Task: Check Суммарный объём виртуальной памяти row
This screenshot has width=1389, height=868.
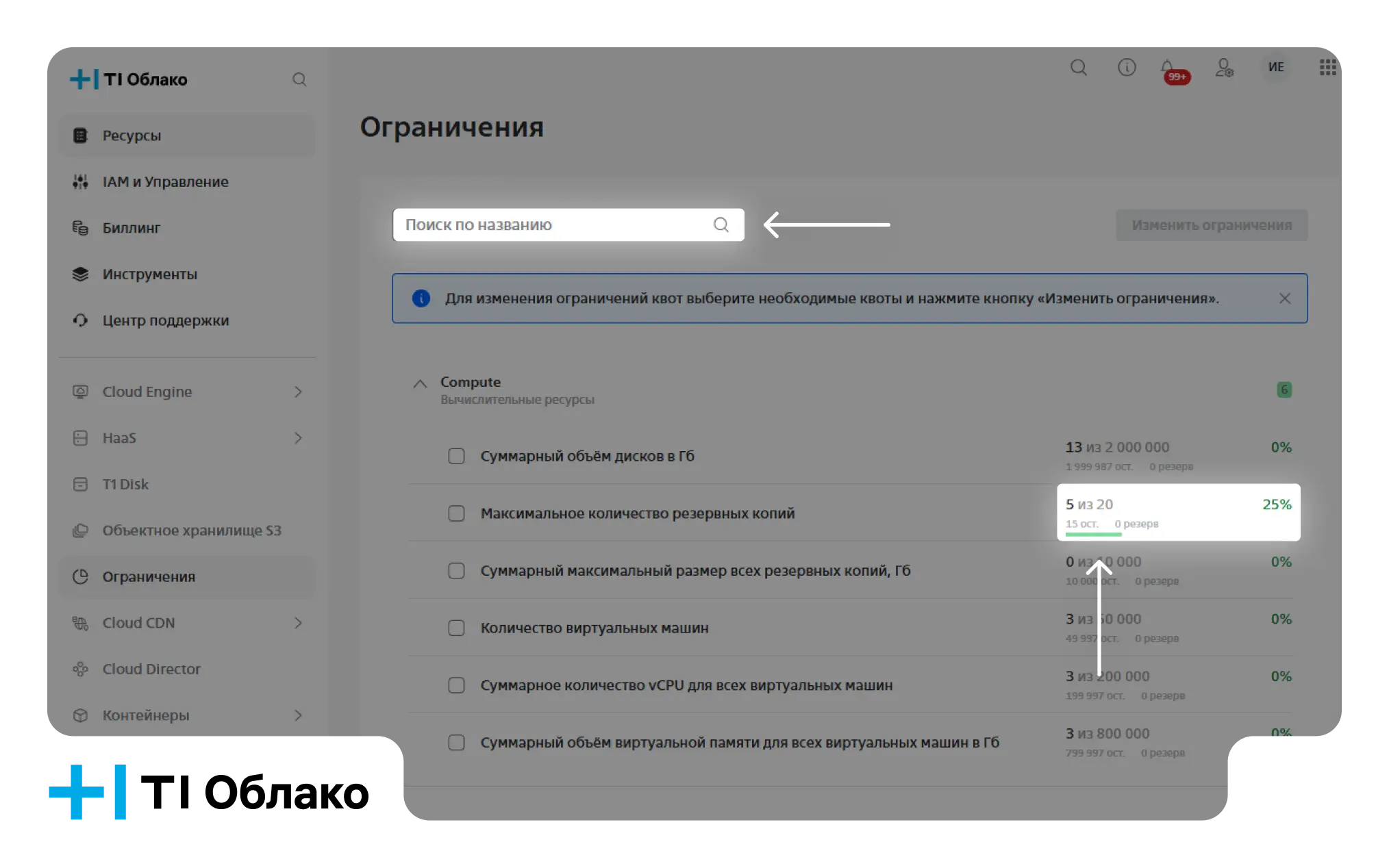Action: (456, 743)
